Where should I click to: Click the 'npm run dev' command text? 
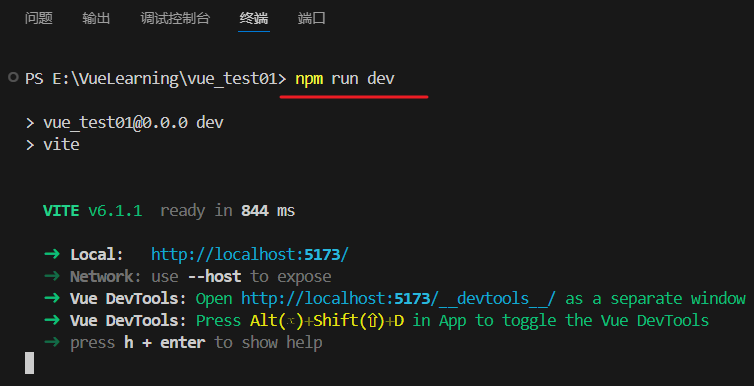point(345,78)
